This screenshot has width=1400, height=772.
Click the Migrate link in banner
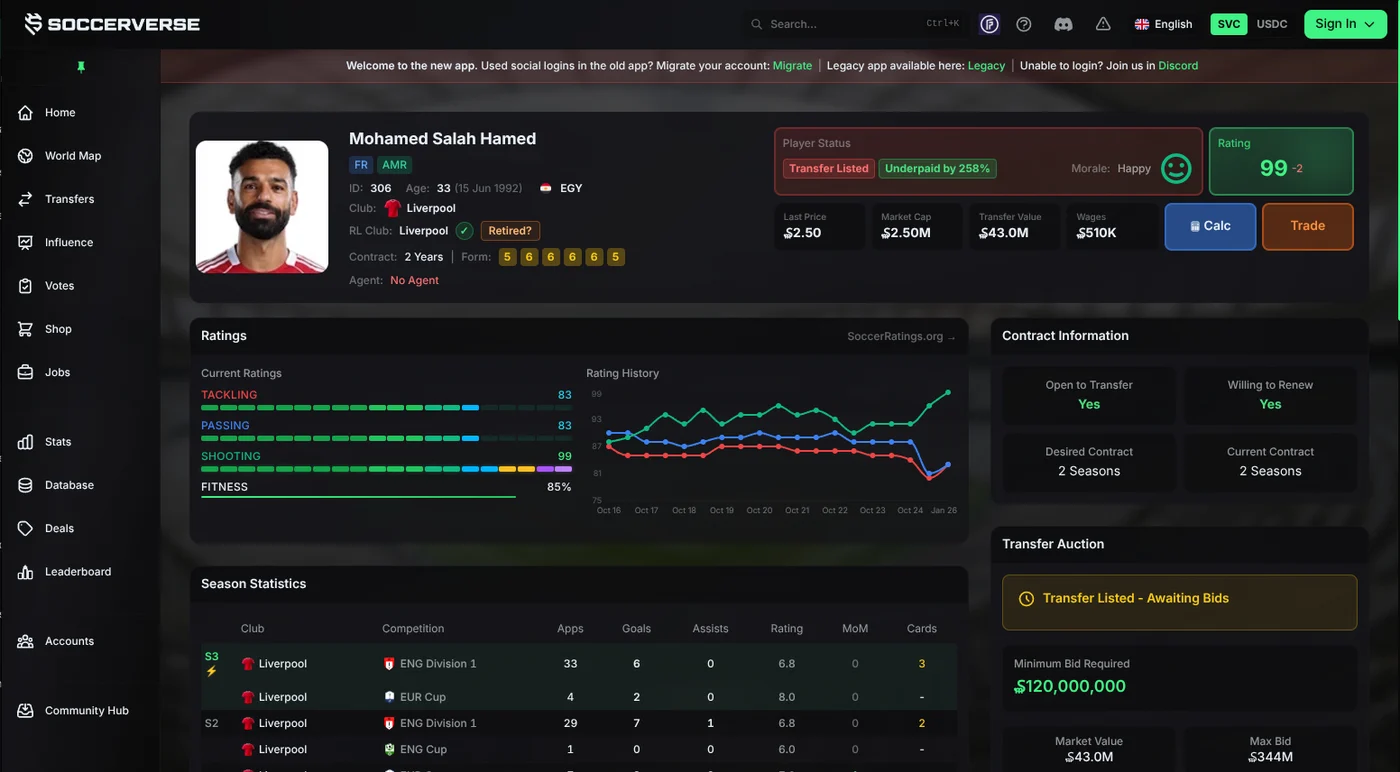pos(792,66)
